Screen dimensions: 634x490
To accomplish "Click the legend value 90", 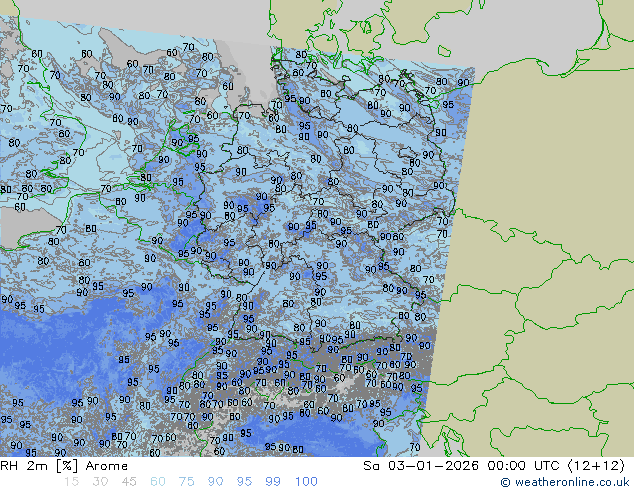I will pyautogui.click(x=215, y=482).
